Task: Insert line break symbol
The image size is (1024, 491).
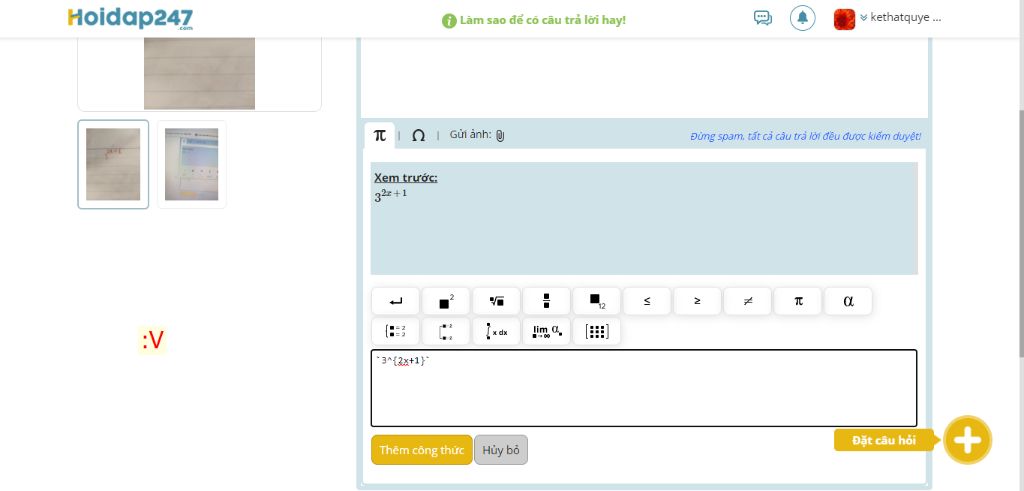Action: [395, 301]
